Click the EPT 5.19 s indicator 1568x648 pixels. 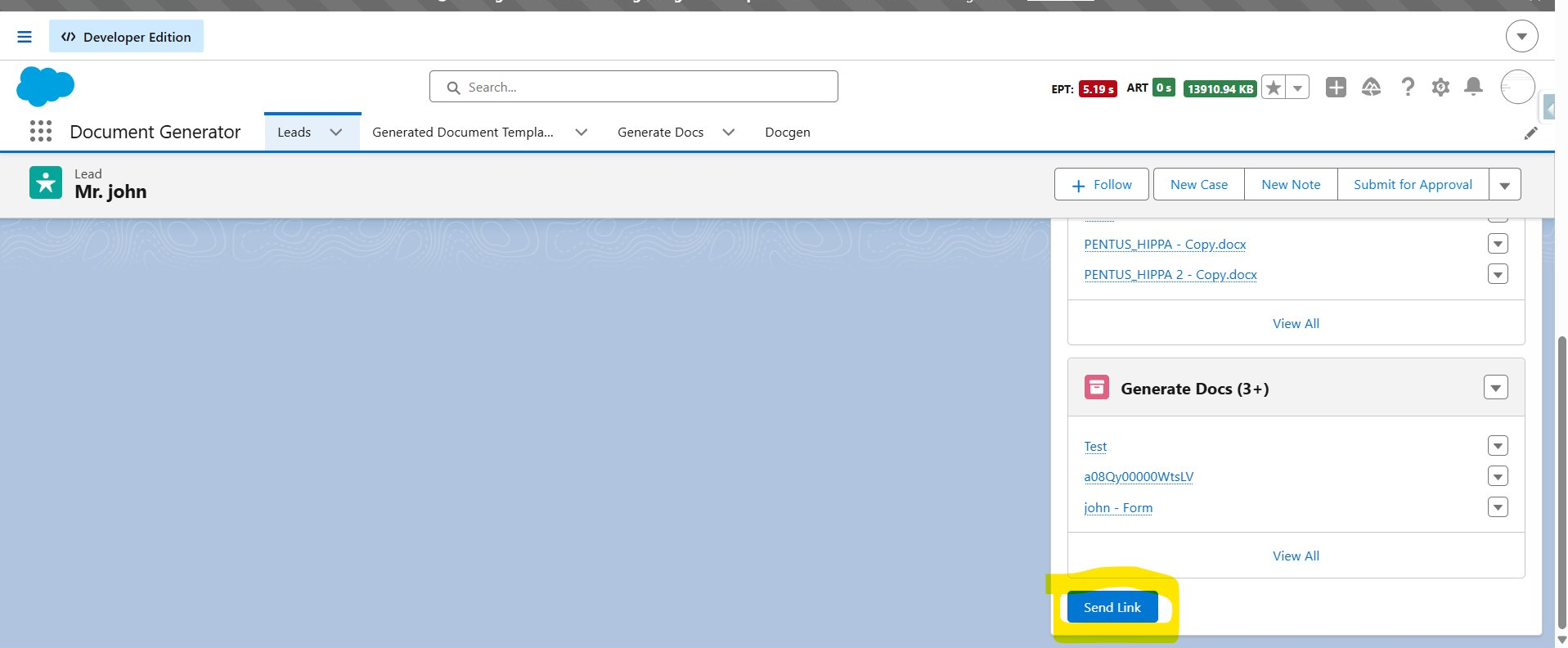[x=1085, y=88]
